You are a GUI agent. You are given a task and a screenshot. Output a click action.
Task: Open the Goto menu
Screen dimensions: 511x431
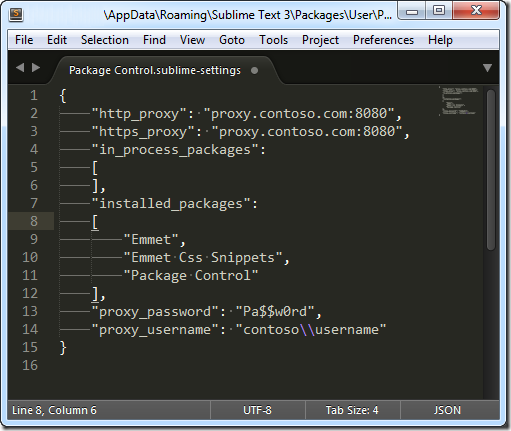232,40
